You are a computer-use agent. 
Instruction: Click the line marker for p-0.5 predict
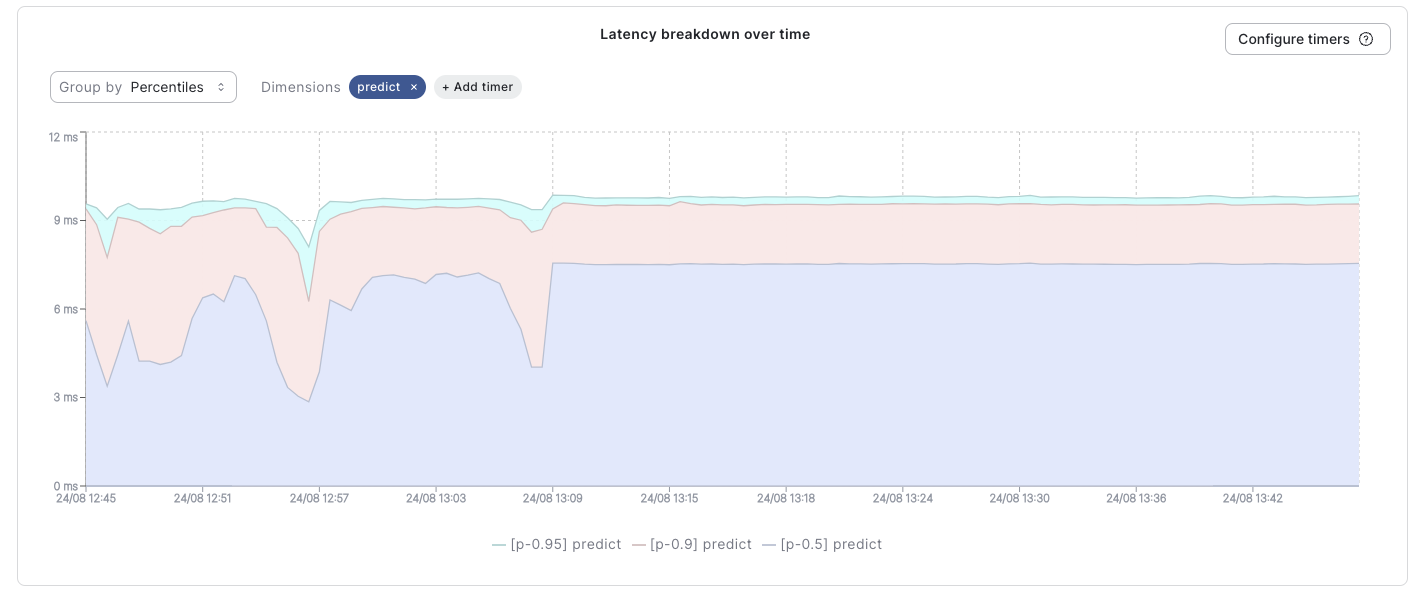click(768, 544)
